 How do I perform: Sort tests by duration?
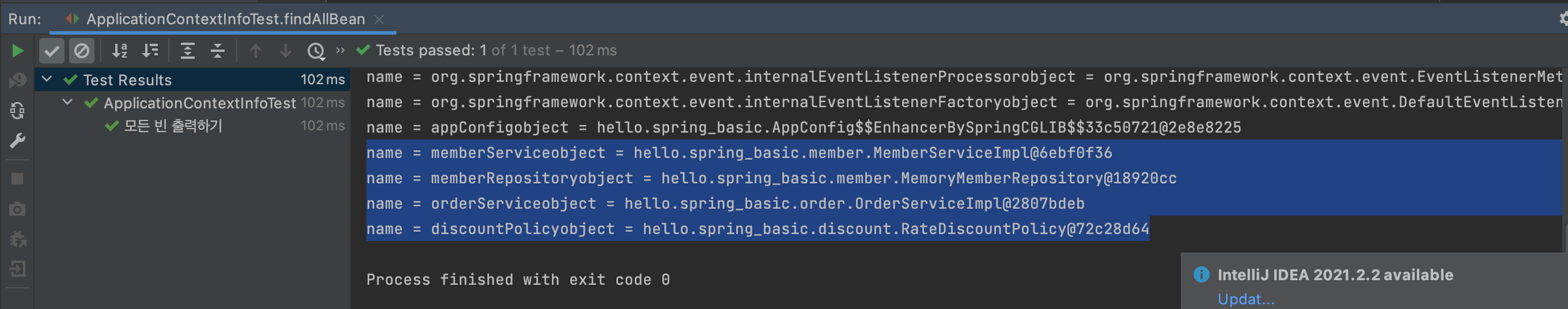click(150, 51)
